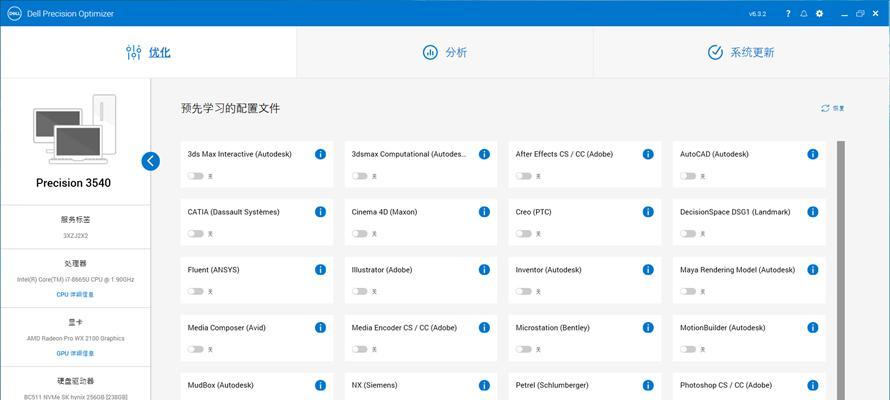Enable the Illustrator (Adobe) toggle

[x=359, y=291]
